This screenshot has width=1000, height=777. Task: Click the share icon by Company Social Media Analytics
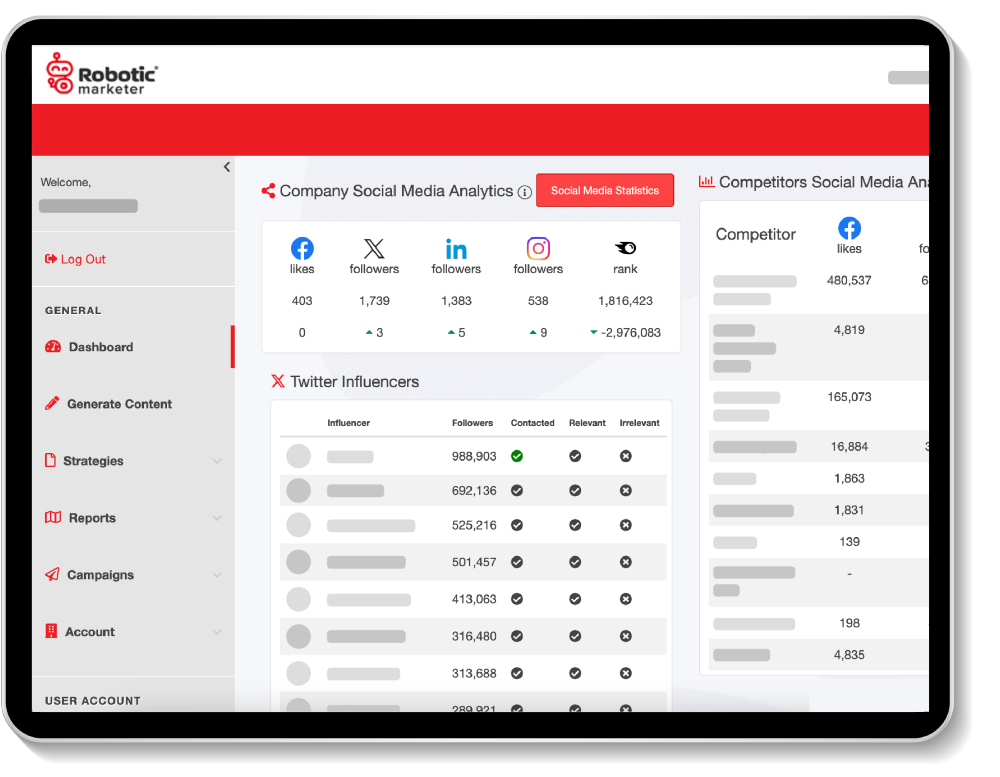(268, 191)
